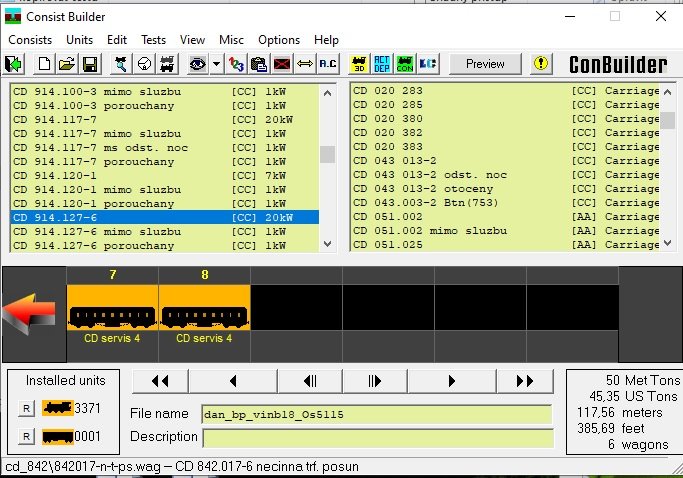Save the consist with the floppy disk icon
Image resolution: width=683 pixels, height=478 pixels.
[x=89, y=64]
